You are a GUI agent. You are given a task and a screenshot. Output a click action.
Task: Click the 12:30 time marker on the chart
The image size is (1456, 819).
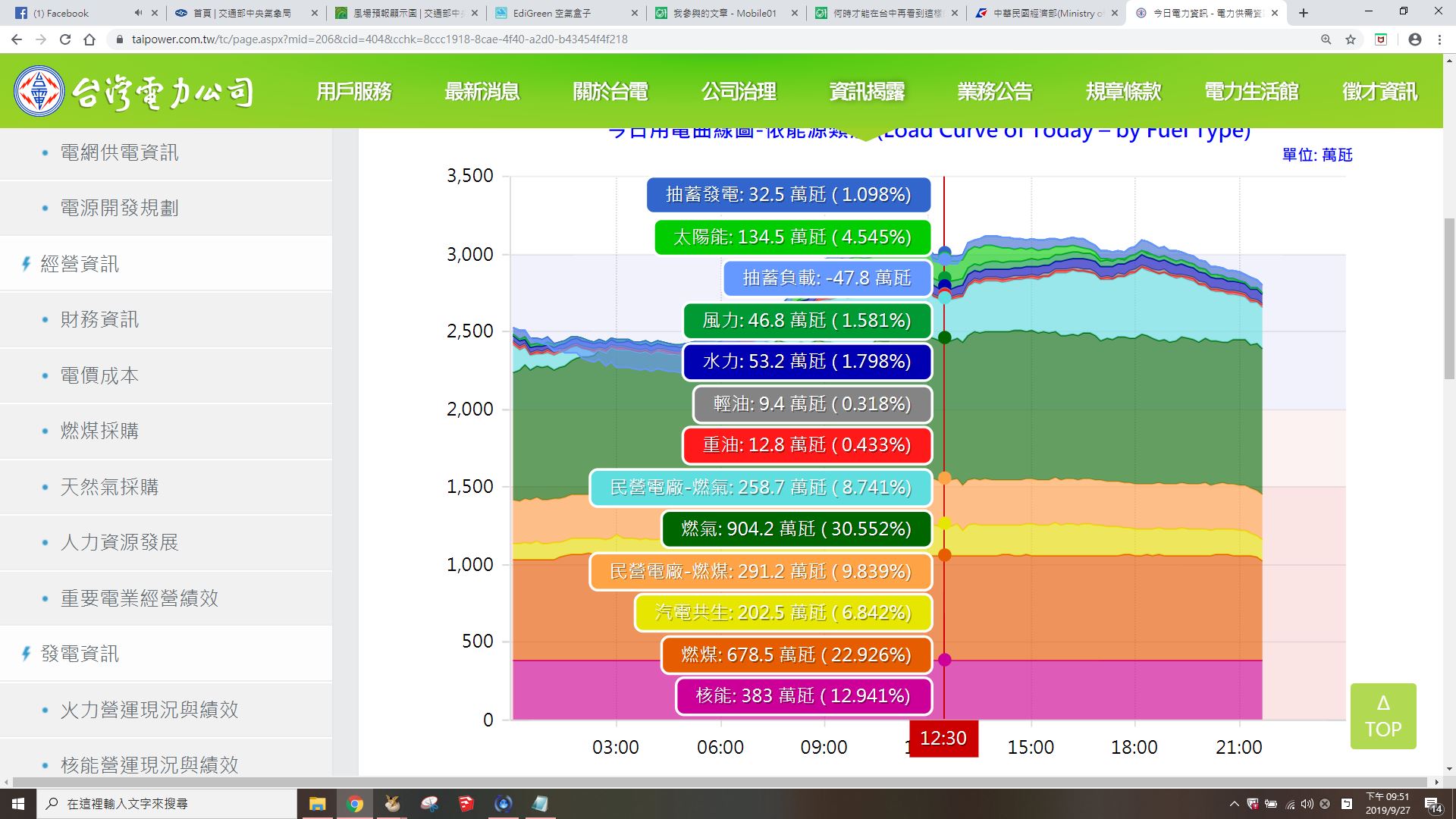[943, 739]
